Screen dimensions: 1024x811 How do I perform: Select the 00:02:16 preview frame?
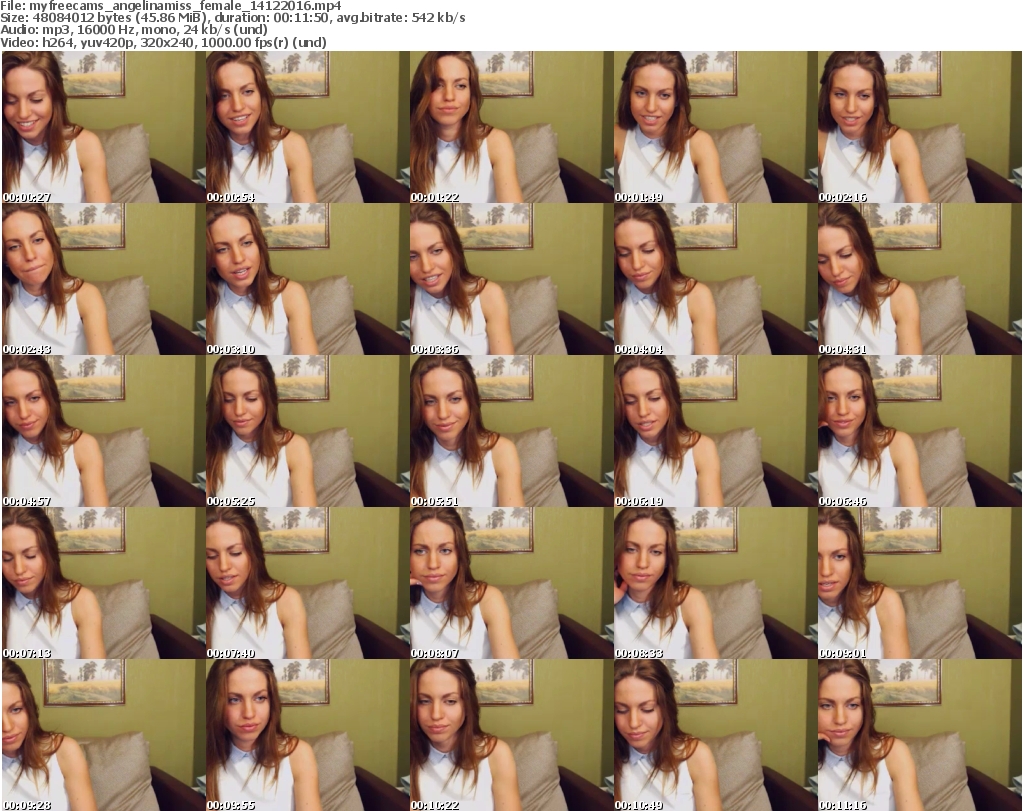pyautogui.click(x=920, y=127)
